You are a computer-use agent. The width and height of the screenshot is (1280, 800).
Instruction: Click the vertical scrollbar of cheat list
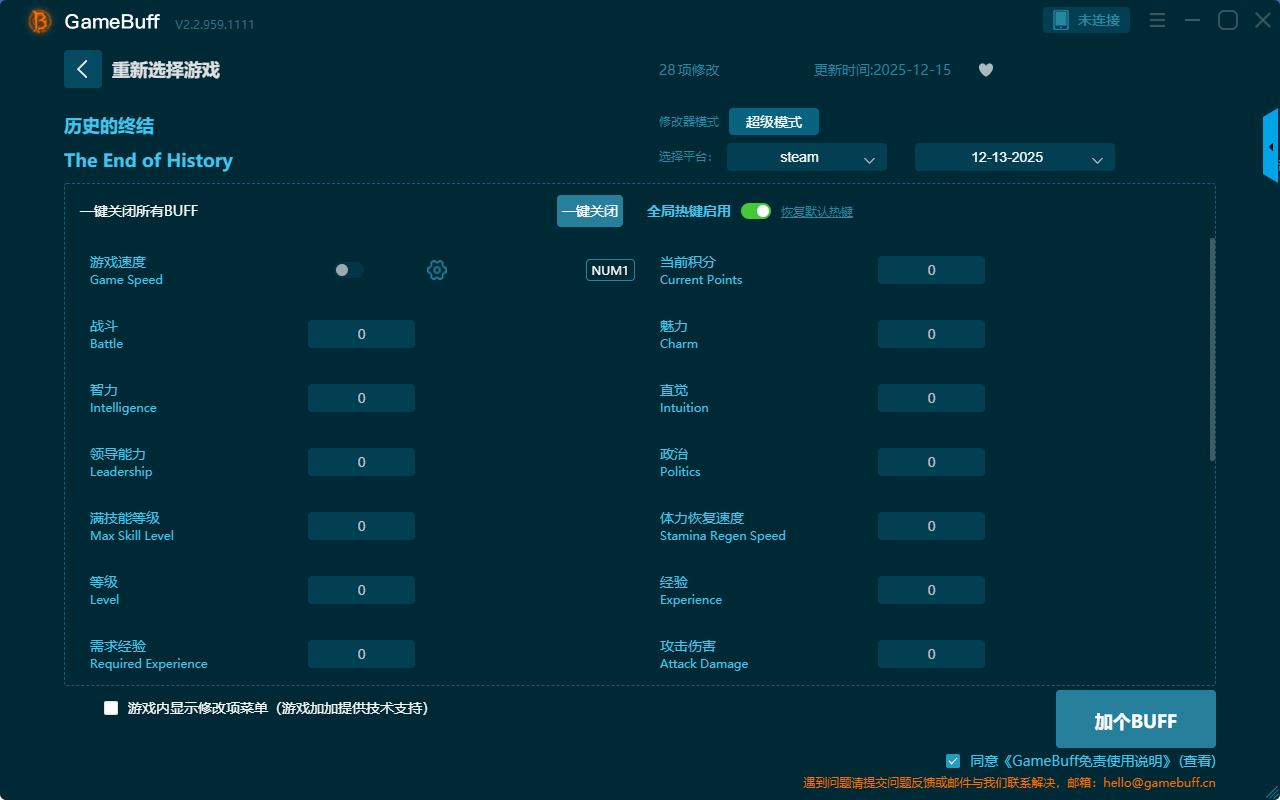click(1212, 349)
